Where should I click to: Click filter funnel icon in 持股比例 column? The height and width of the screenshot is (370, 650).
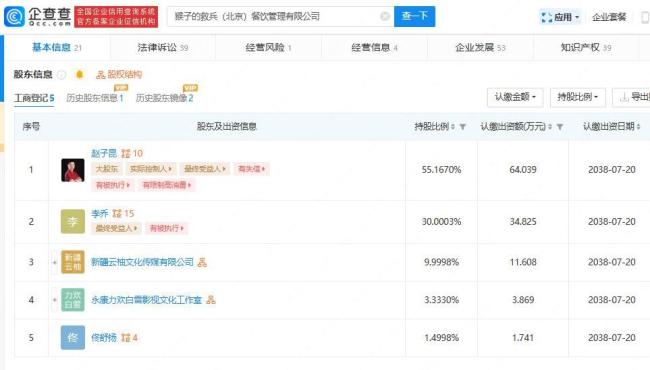tap(463, 127)
